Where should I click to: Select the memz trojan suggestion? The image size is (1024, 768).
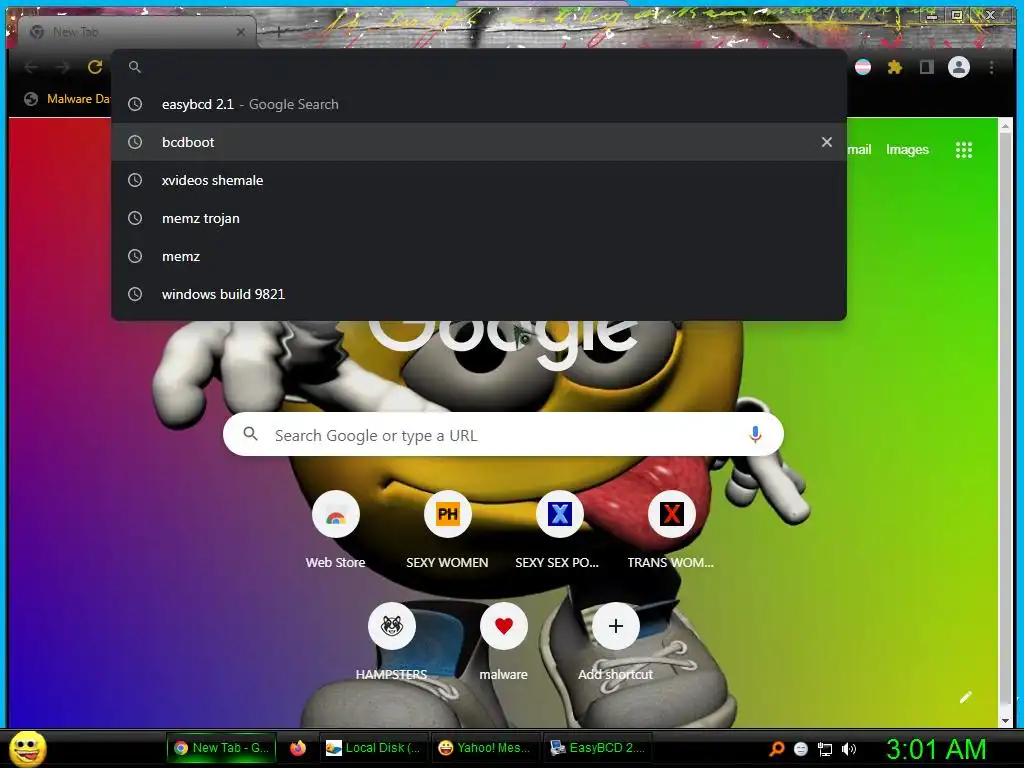pyautogui.click(x=479, y=218)
